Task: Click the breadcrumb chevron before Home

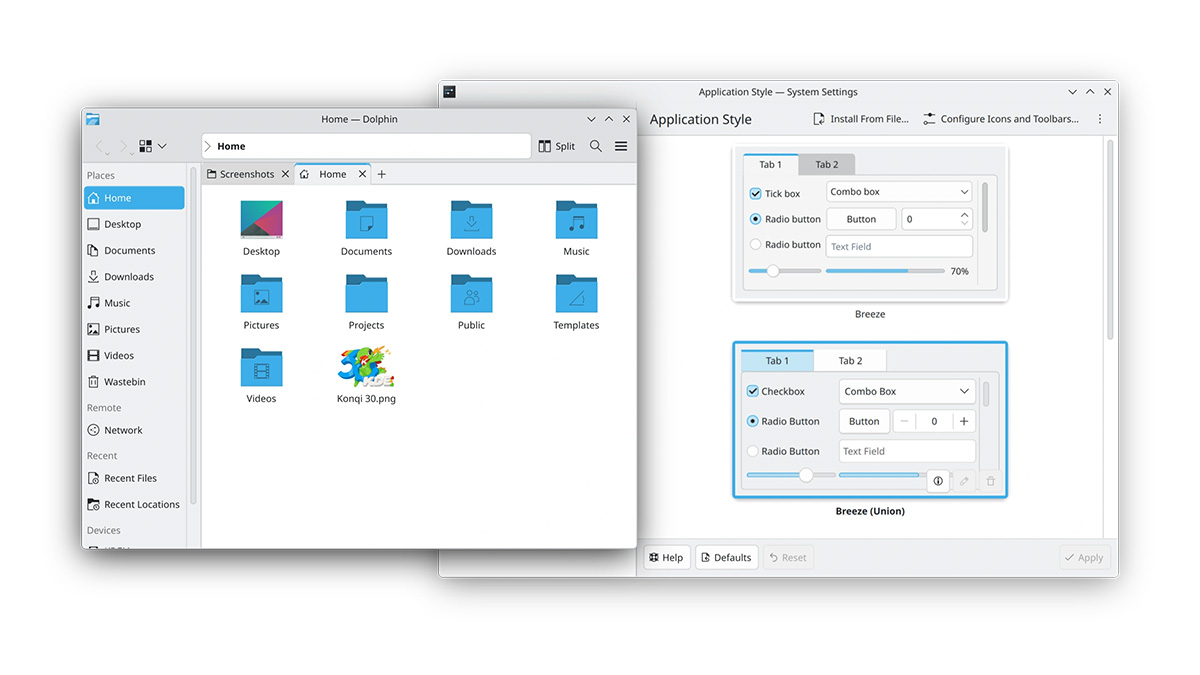Action: pyautogui.click(x=208, y=146)
